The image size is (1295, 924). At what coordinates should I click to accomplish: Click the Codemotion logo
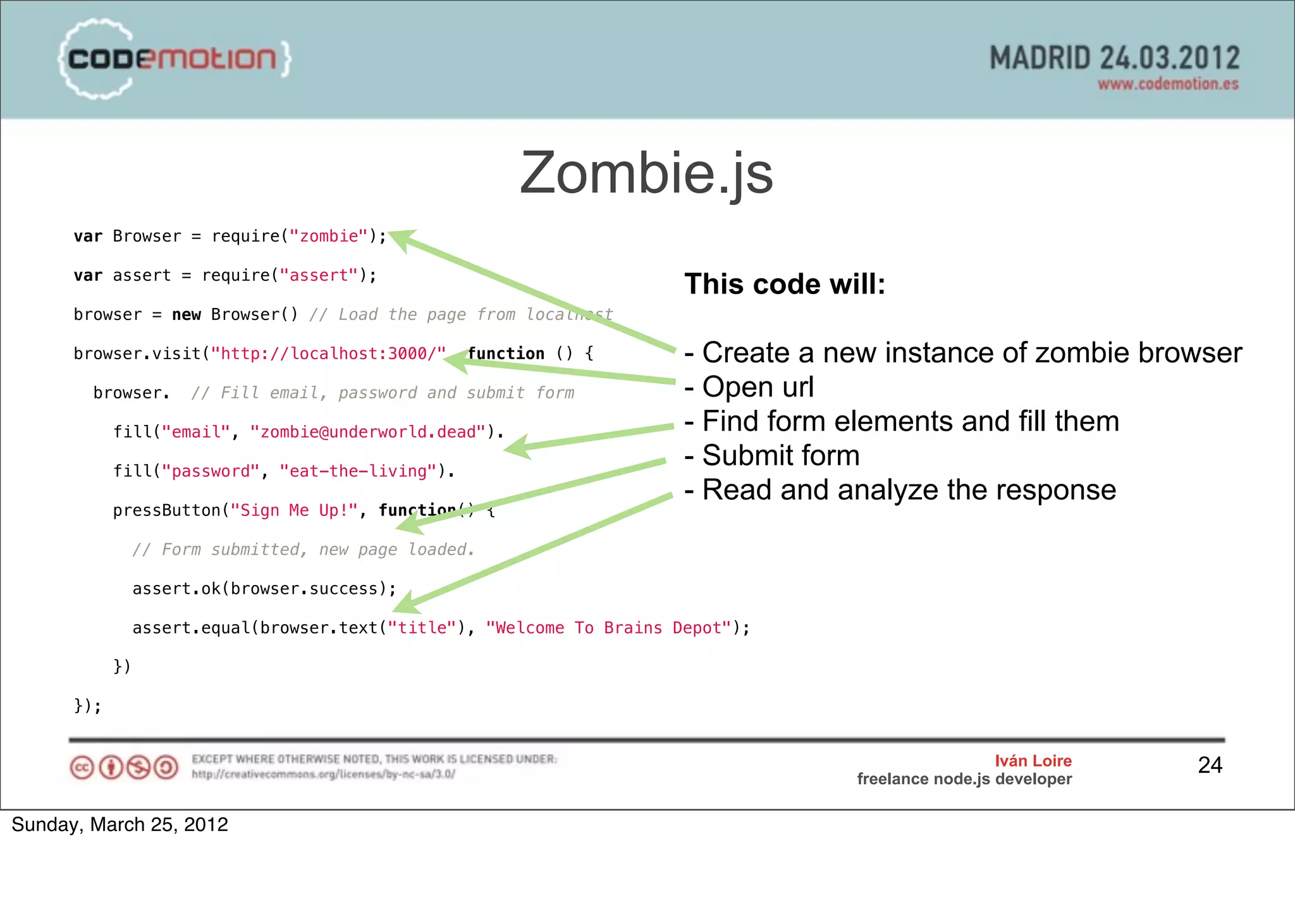point(175,59)
